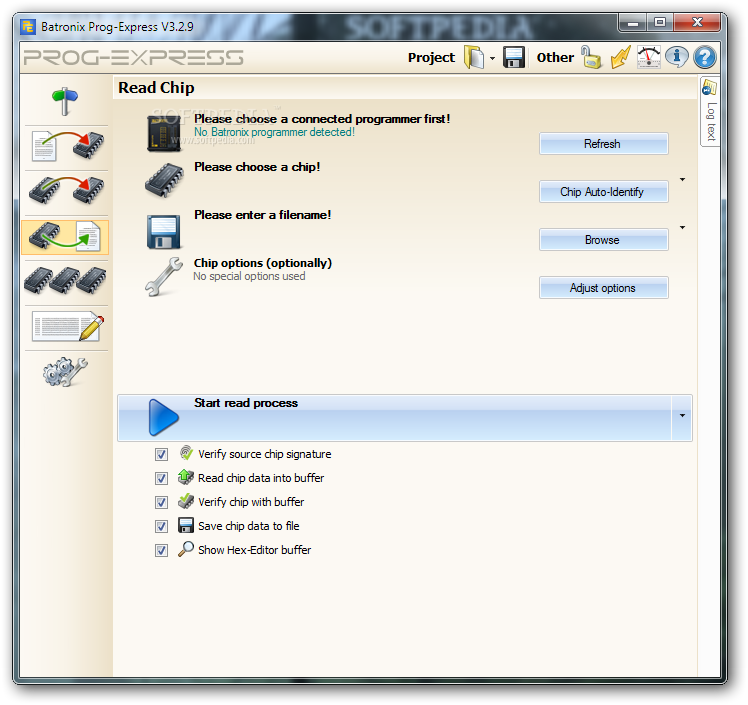Click the floppy disk filename icon
This screenshot has height=705, width=748.
pyautogui.click(x=164, y=232)
